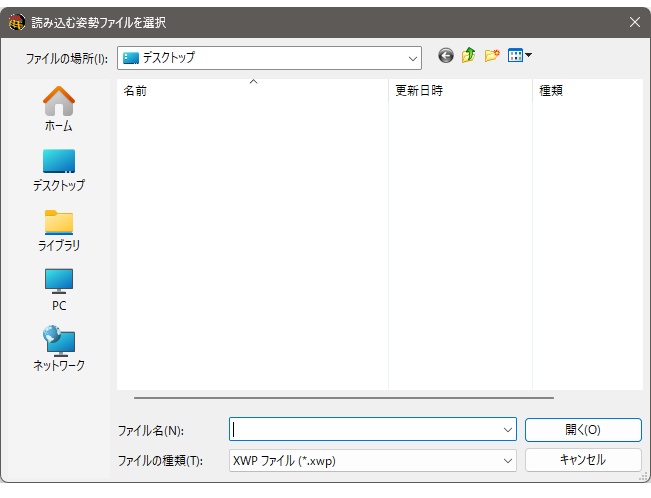Viewport: 651px width, 498px height.
Task: Open ライブラリ in the sidebar
Action: pos(59,229)
